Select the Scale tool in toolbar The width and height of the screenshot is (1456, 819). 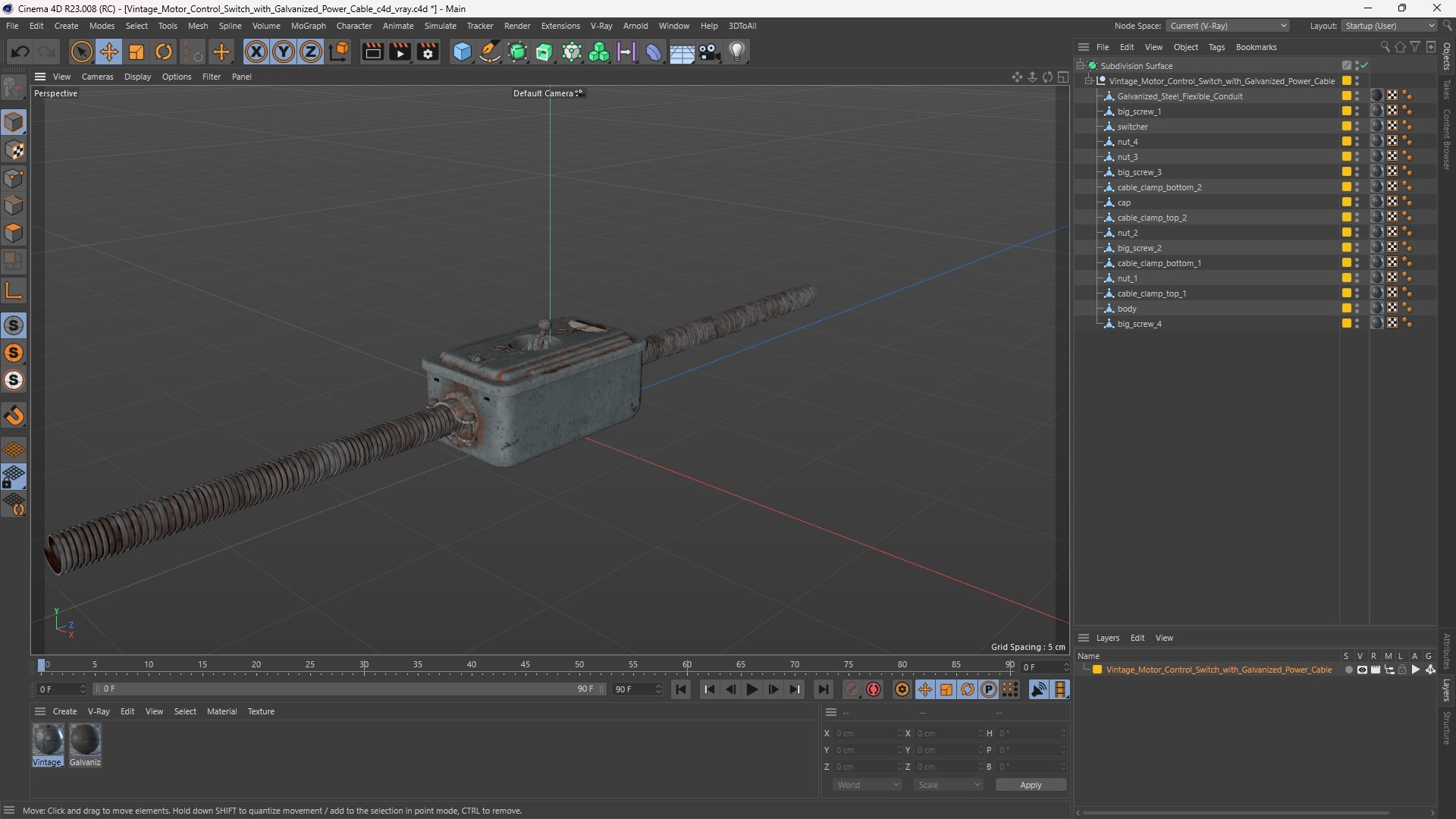136,52
